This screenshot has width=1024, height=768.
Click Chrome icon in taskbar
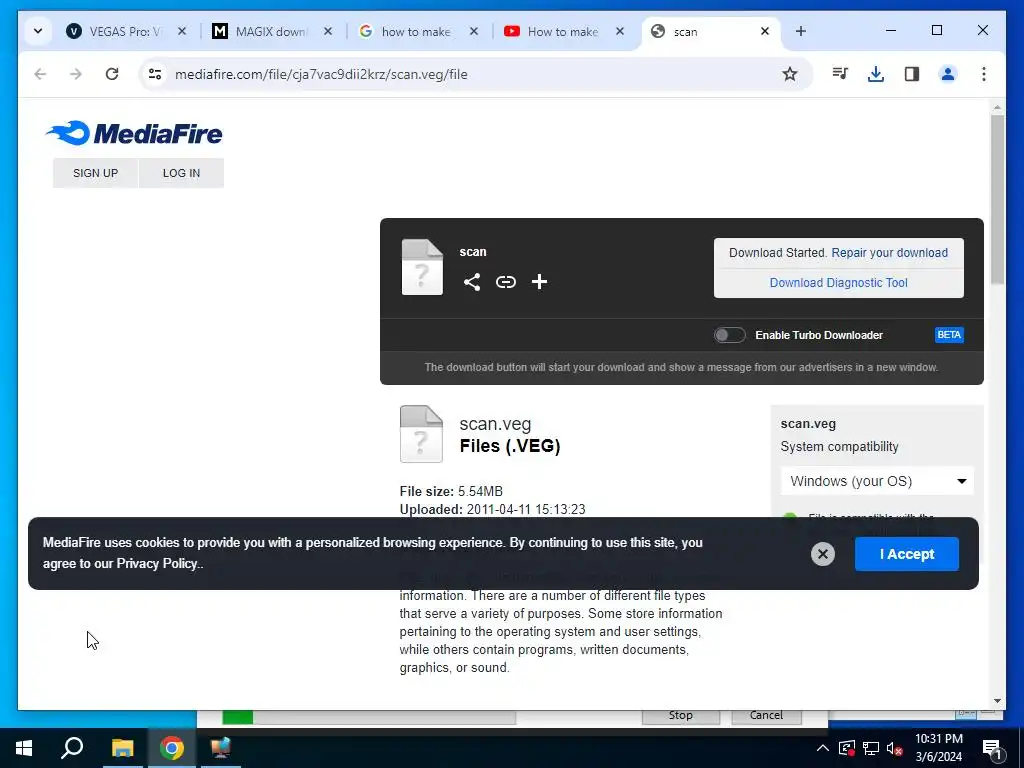point(172,748)
